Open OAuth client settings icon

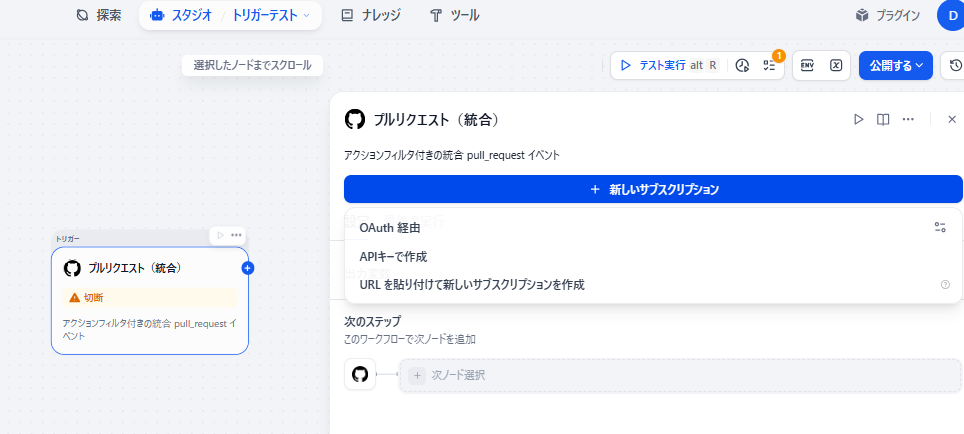coord(940,227)
